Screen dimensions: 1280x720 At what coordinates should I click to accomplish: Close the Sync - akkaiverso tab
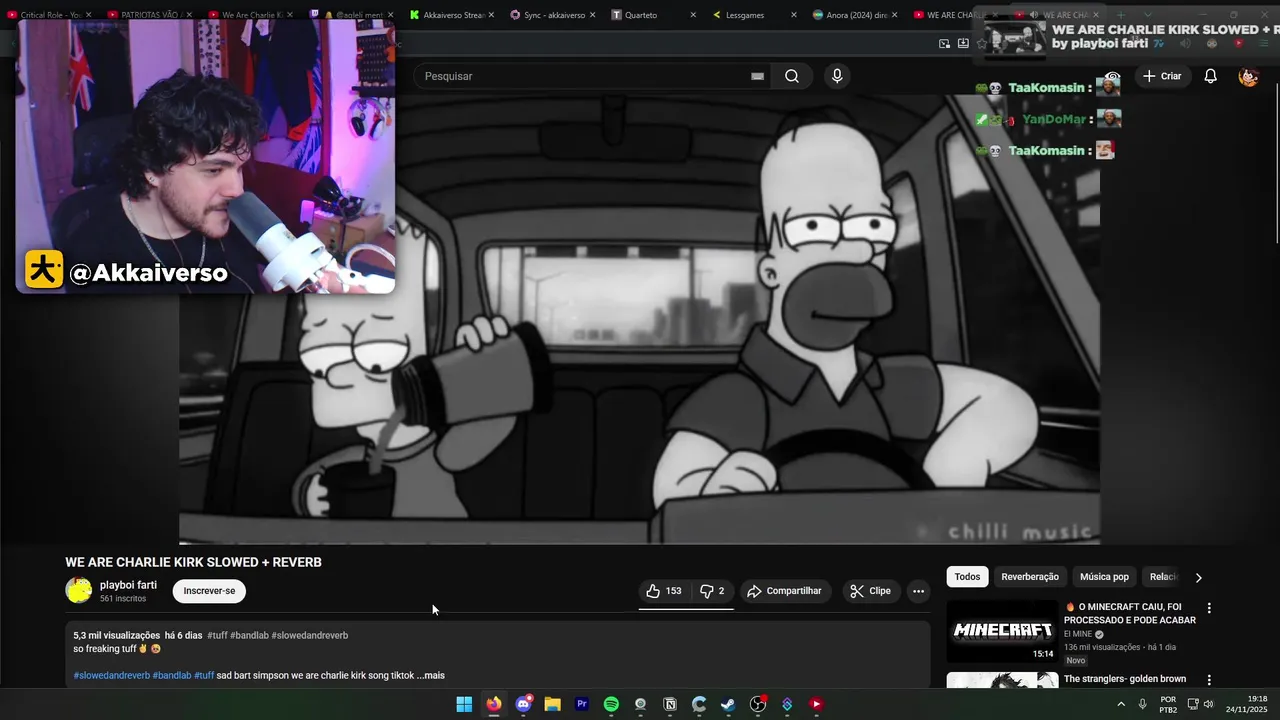coord(592,15)
